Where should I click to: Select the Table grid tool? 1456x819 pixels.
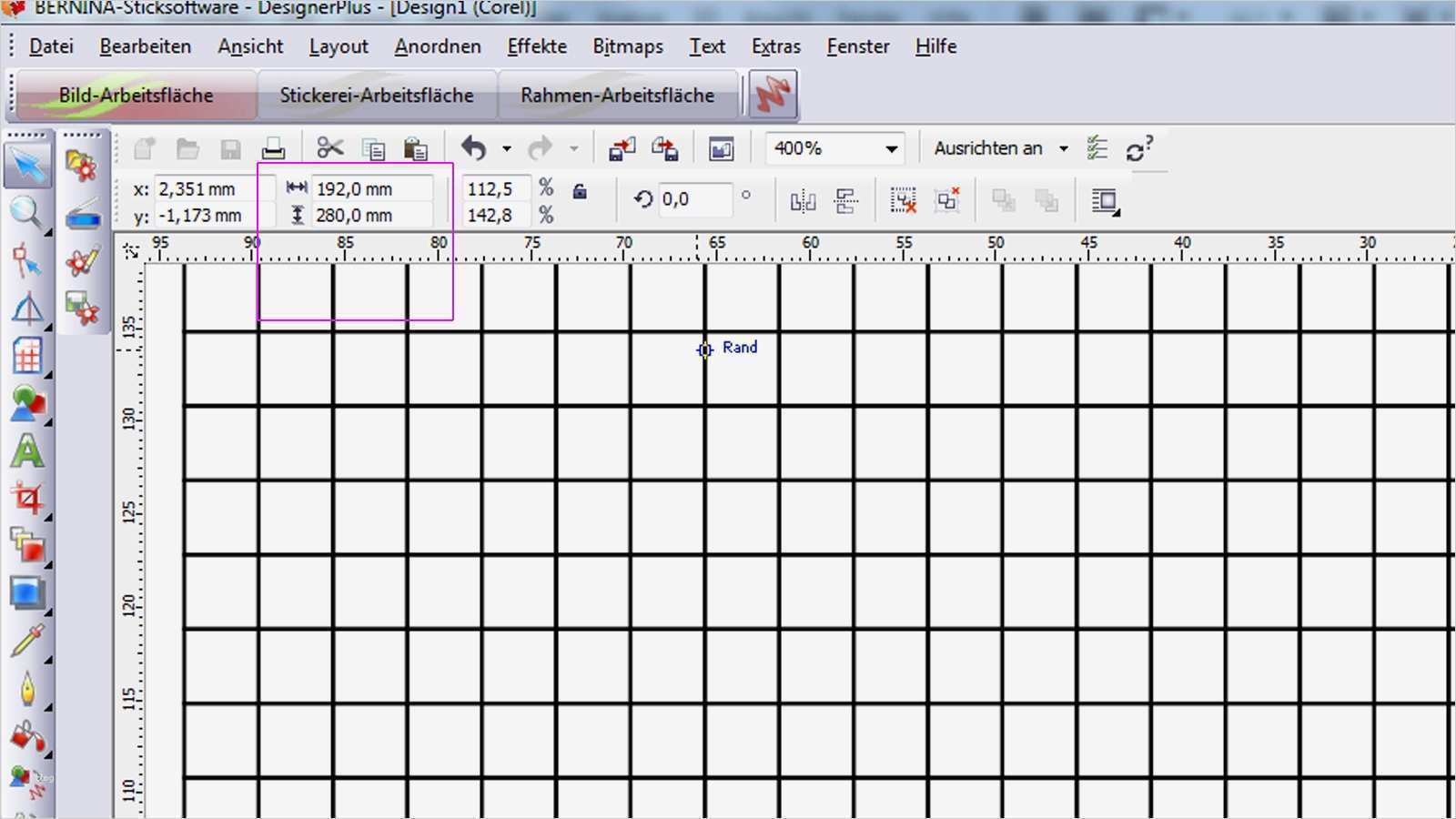pyautogui.click(x=27, y=356)
